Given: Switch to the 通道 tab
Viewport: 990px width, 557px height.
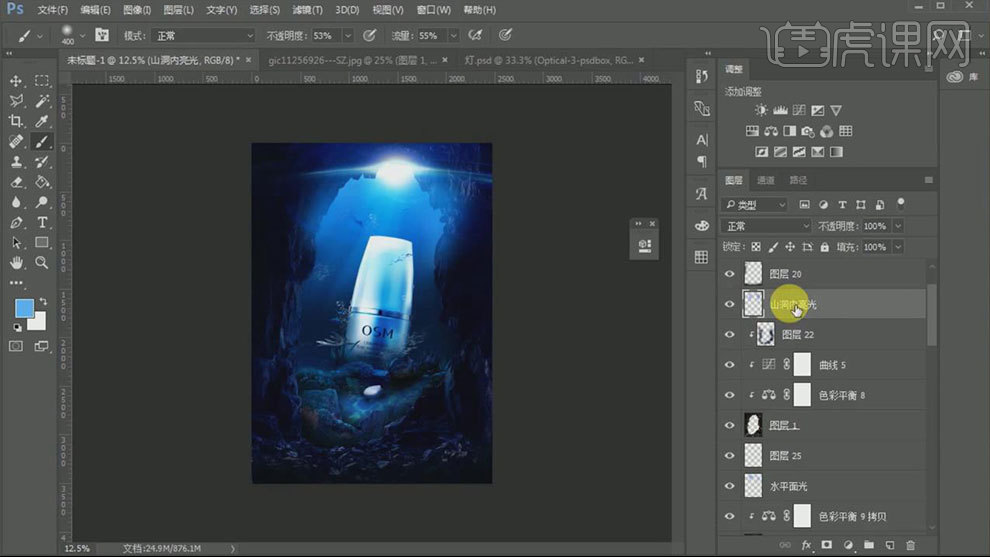Looking at the screenshot, I should coord(766,181).
